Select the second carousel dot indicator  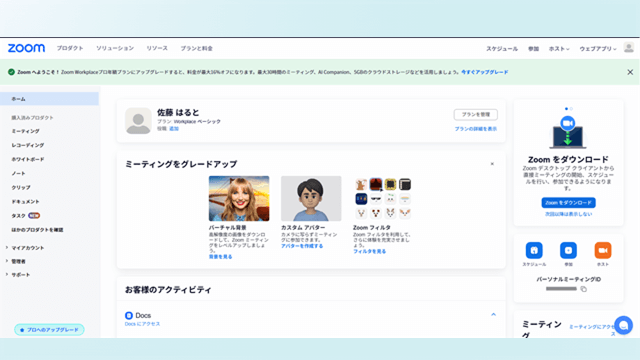coord(571,109)
